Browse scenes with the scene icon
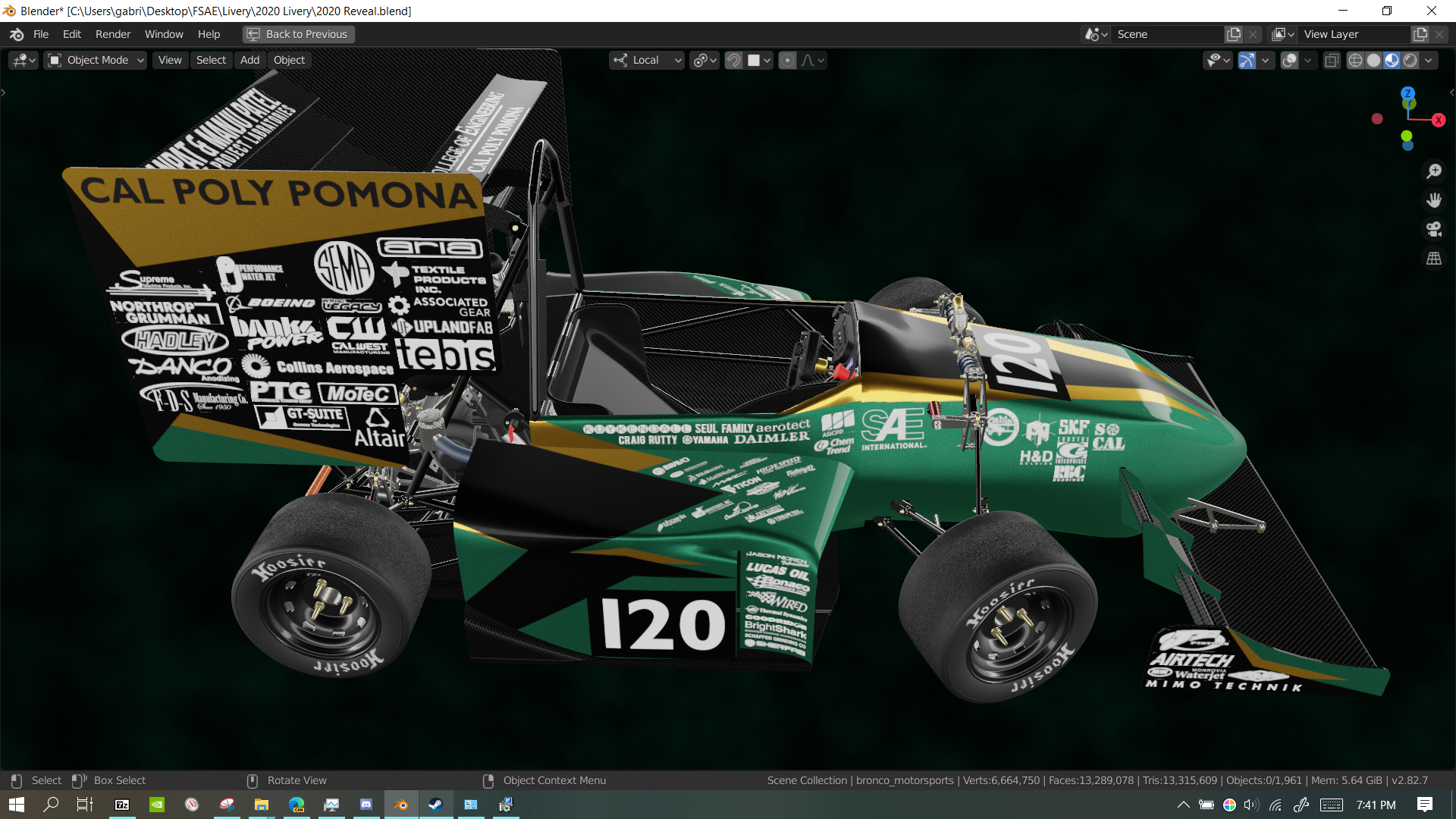1456x819 pixels. (x=1096, y=34)
